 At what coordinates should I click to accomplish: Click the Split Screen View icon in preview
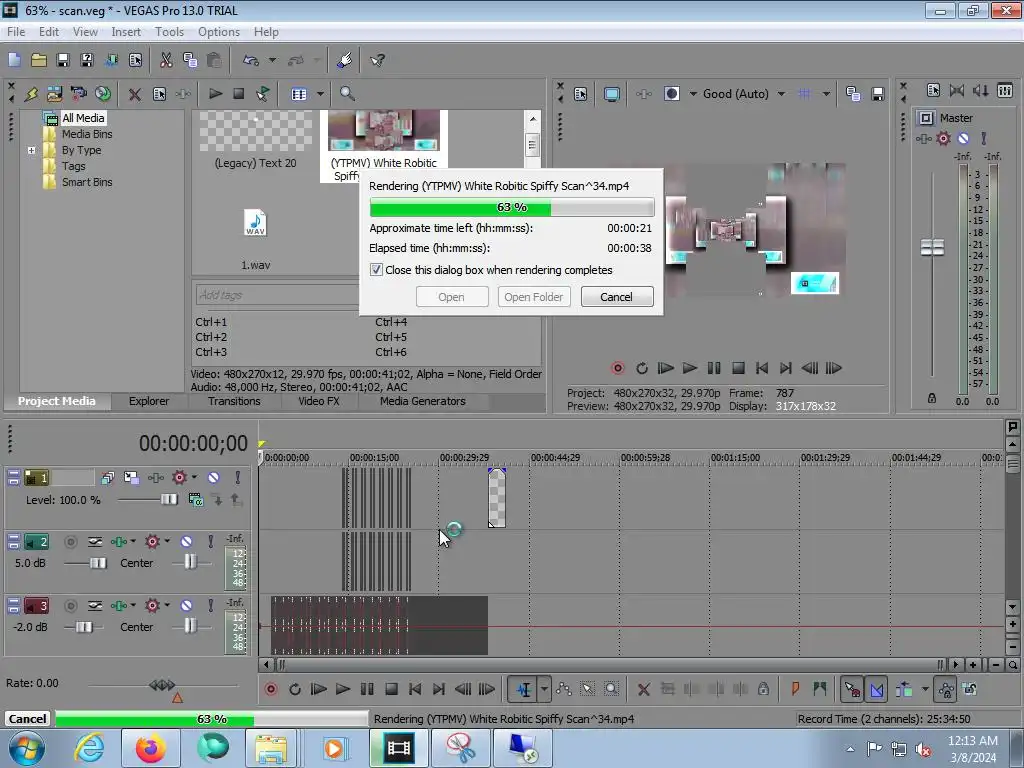click(671, 94)
